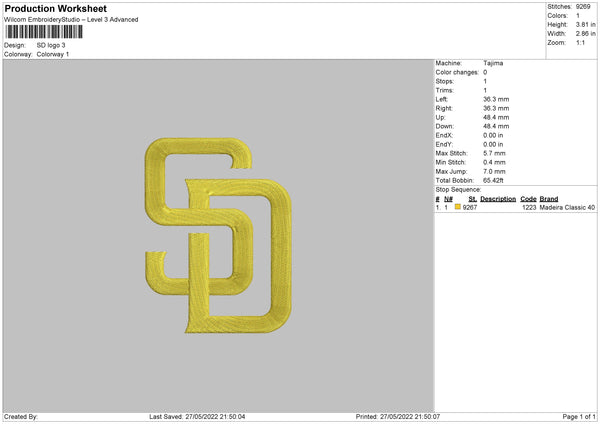Select the Down value '48.4 mm'
This screenshot has width=600, height=424.
tap(496, 126)
